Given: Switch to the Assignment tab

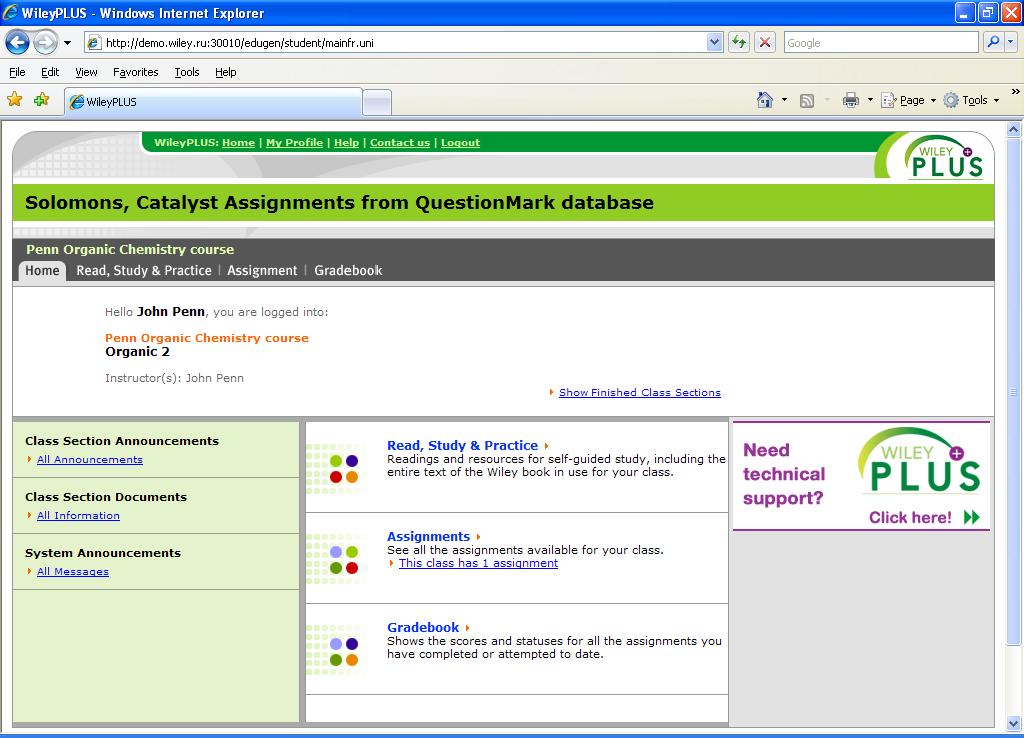Looking at the screenshot, I should coord(262,270).
